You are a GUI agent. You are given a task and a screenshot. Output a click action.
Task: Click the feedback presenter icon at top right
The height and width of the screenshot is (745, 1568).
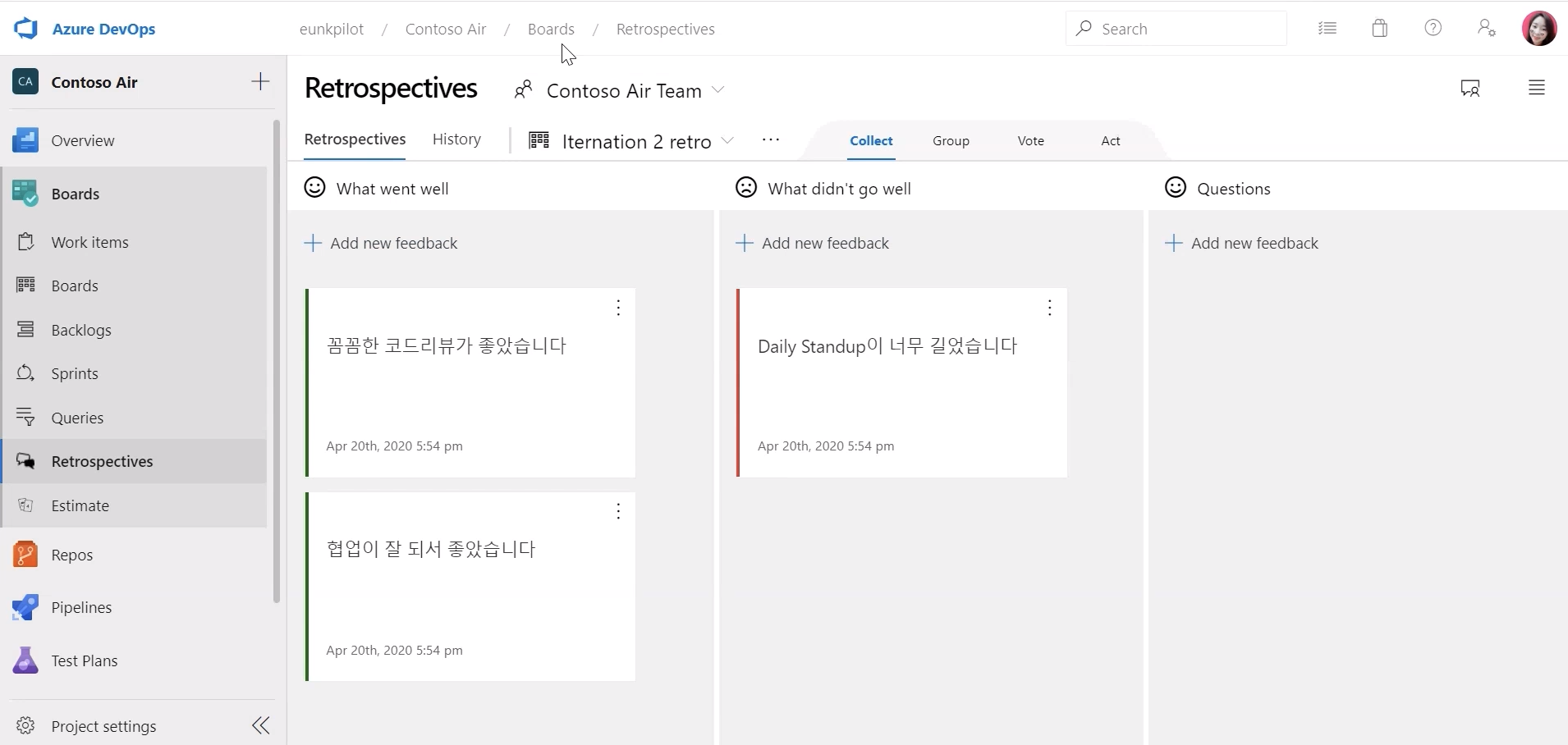(x=1470, y=88)
